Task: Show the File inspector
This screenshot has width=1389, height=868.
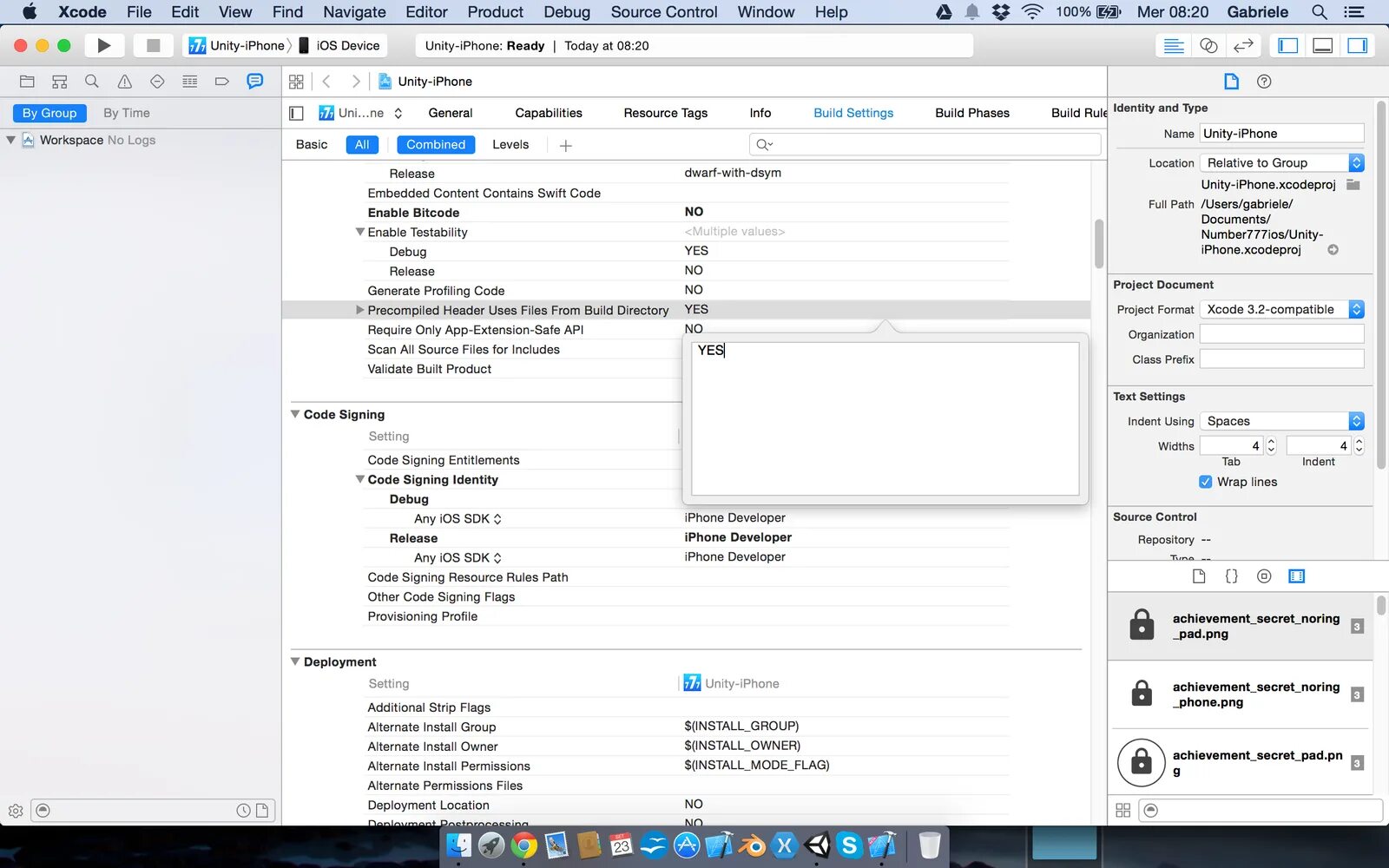Action: pyautogui.click(x=1231, y=82)
